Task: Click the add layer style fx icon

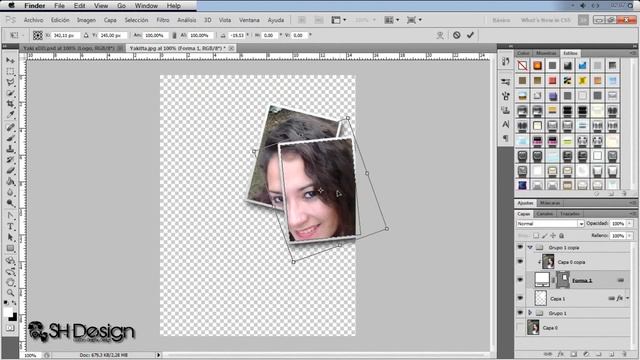Action: [x=560, y=354]
